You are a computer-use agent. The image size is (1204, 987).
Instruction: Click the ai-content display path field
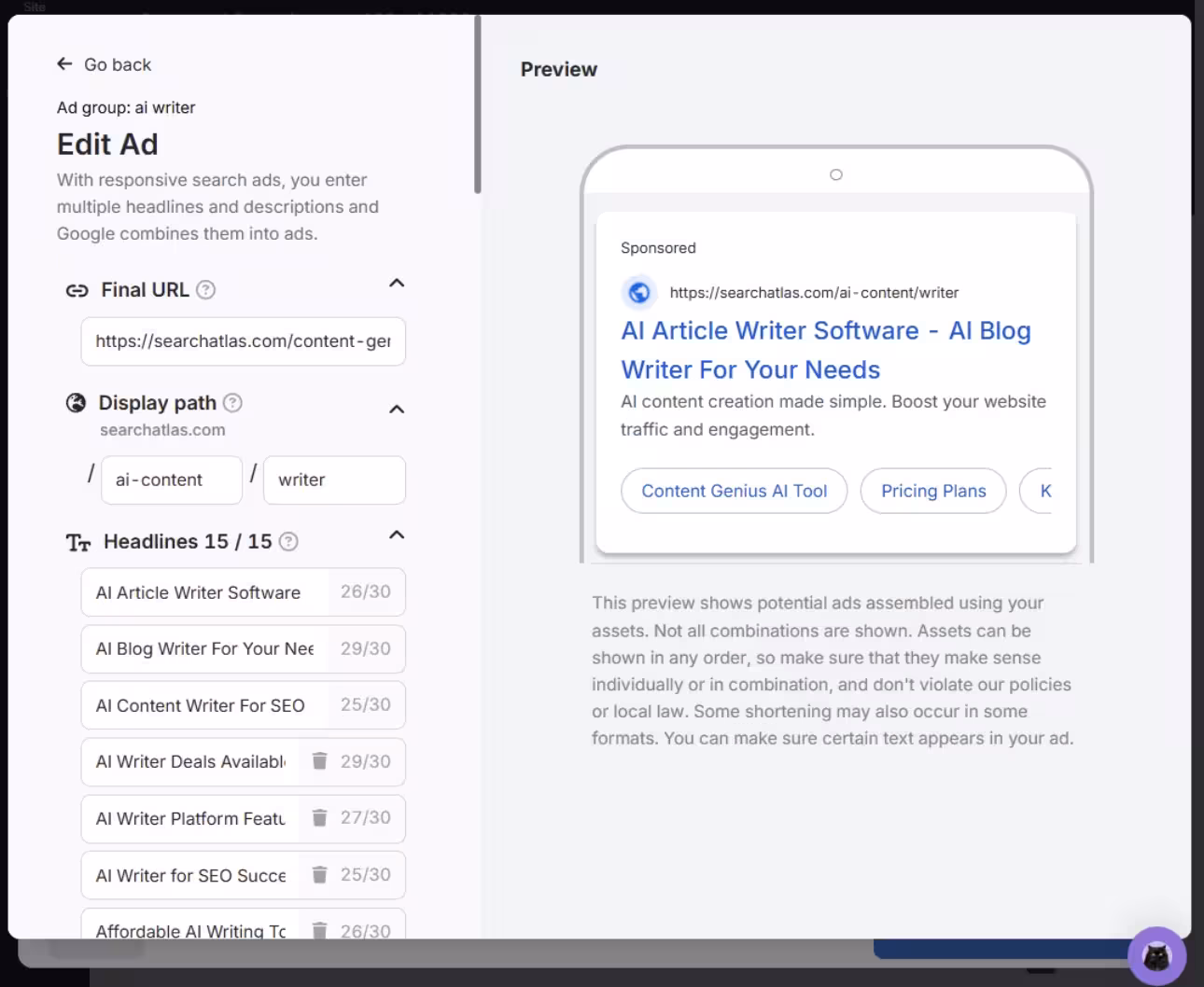[x=172, y=480]
